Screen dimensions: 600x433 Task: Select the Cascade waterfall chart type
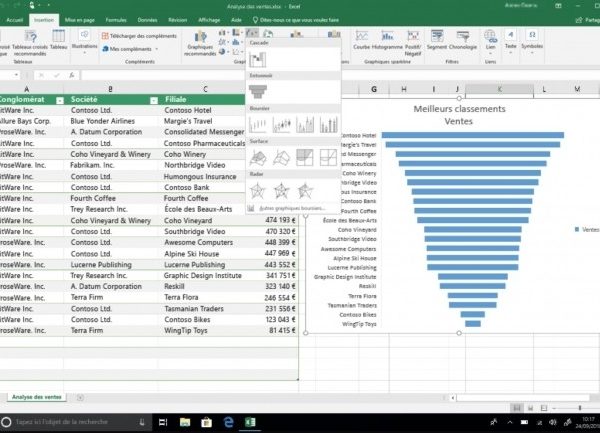tap(257, 59)
